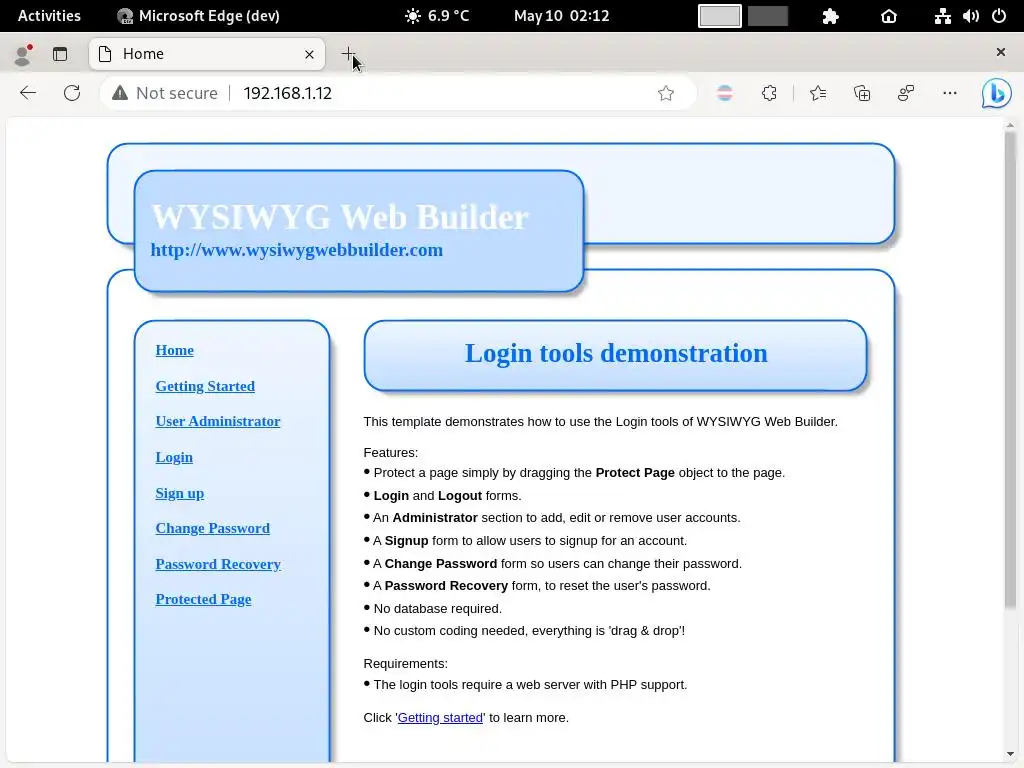Click the vertical scrollbar thumb

tap(1010, 371)
